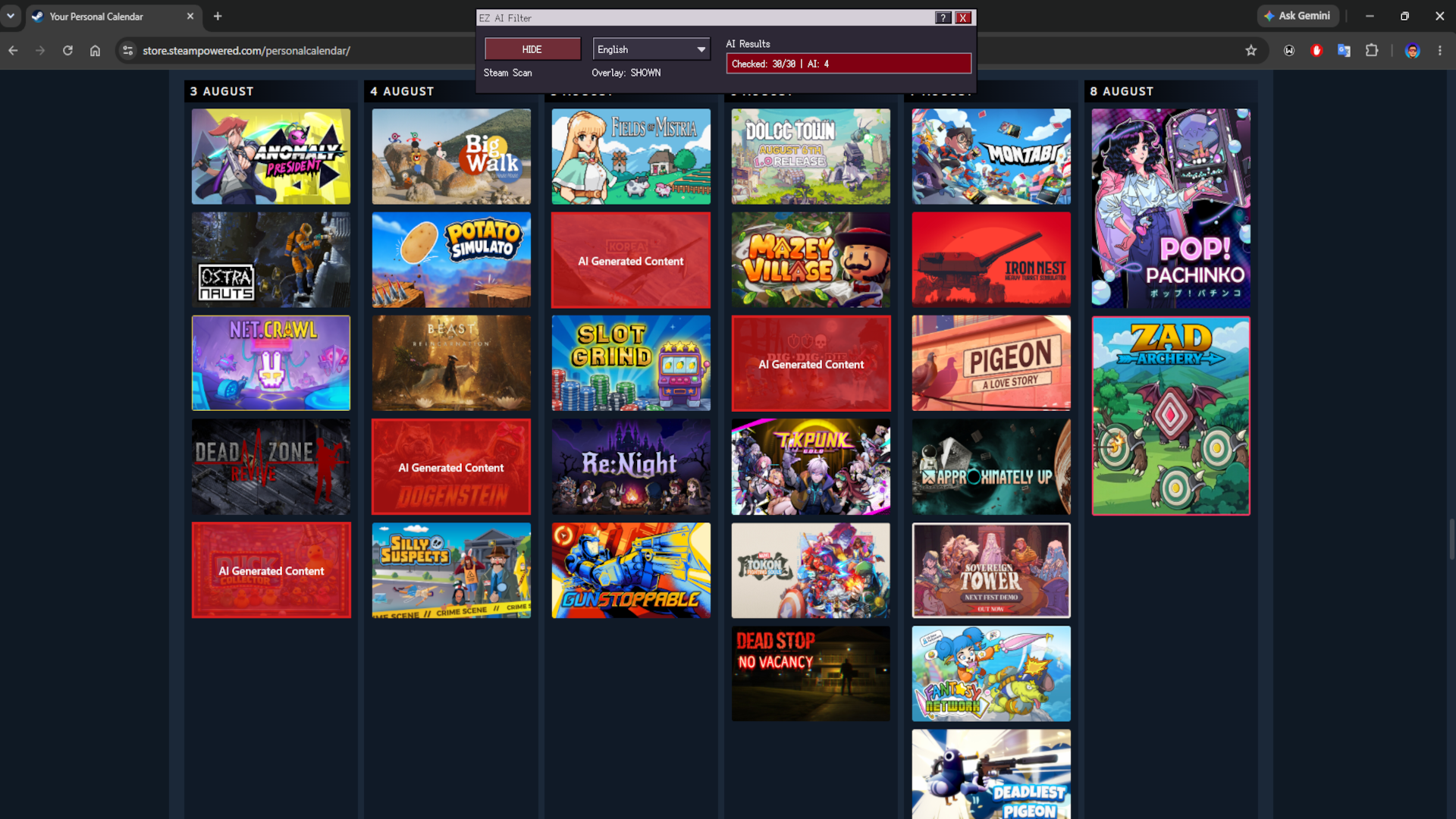Open the EZ AI Filter help button
Image resolution: width=1456 pixels, height=819 pixels.
pos(943,18)
